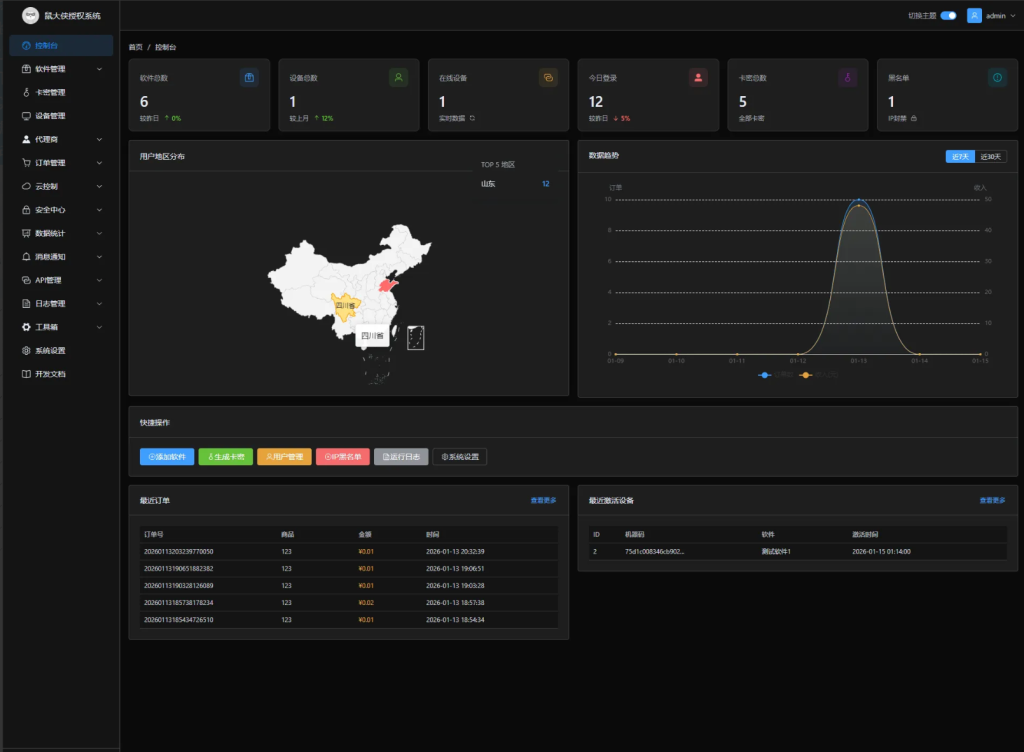Open 查看更多 for 最近订单

coord(545,499)
